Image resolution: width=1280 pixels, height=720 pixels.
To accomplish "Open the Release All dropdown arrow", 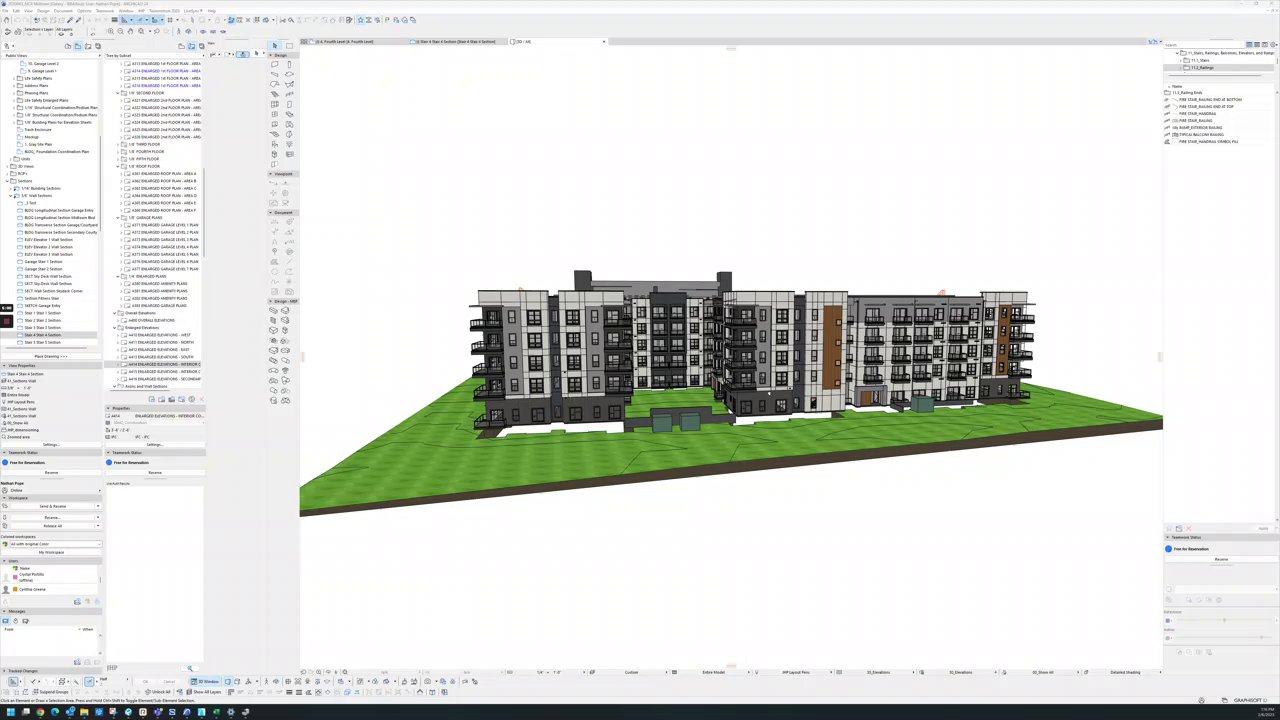I will tap(97, 526).
